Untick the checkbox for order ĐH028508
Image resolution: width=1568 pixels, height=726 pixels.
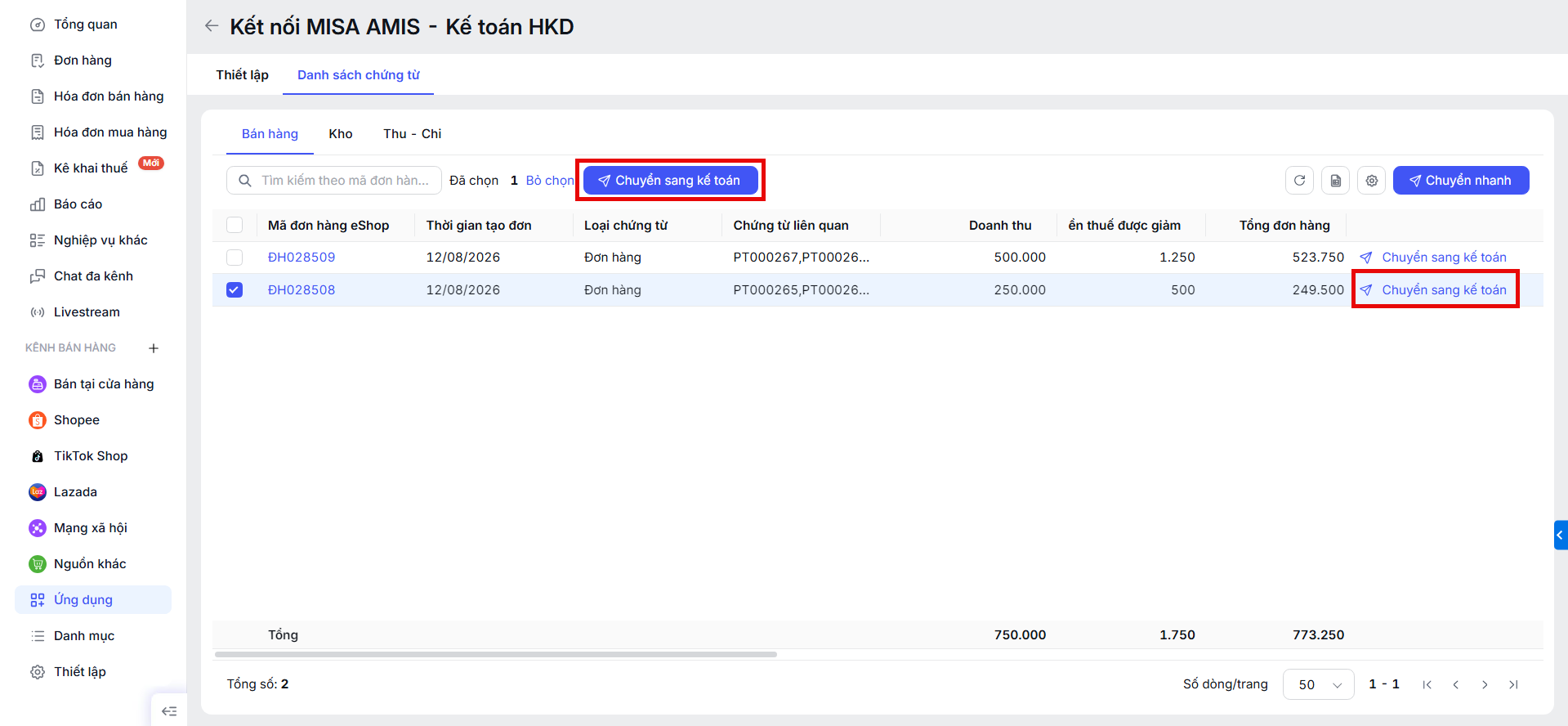click(235, 290)
